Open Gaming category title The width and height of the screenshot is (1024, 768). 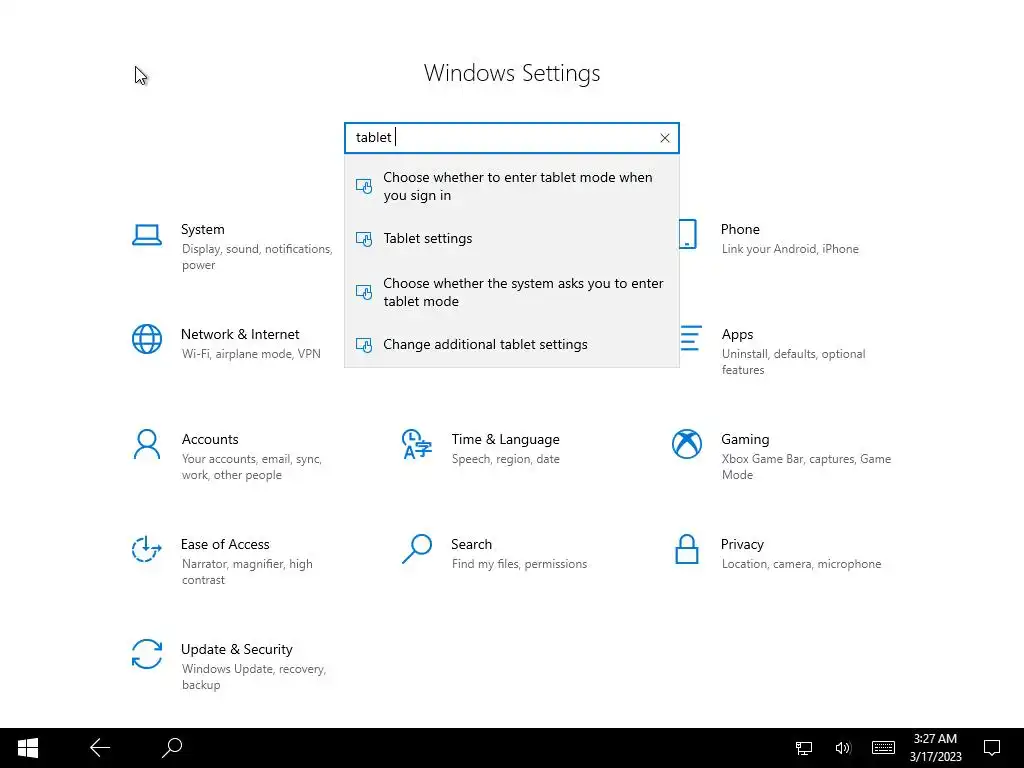pyautogui.click(x=745, y=440)
